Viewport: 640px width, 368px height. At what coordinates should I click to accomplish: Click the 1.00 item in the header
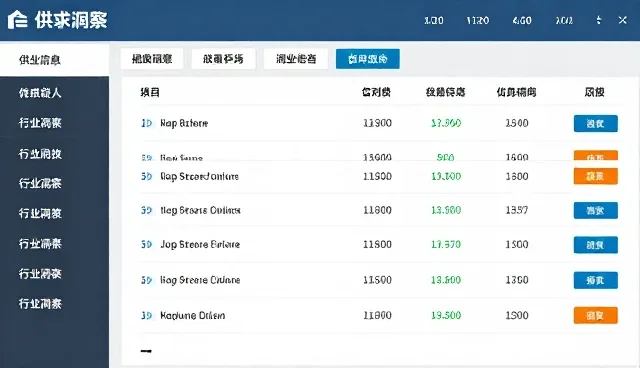(433, 20)
